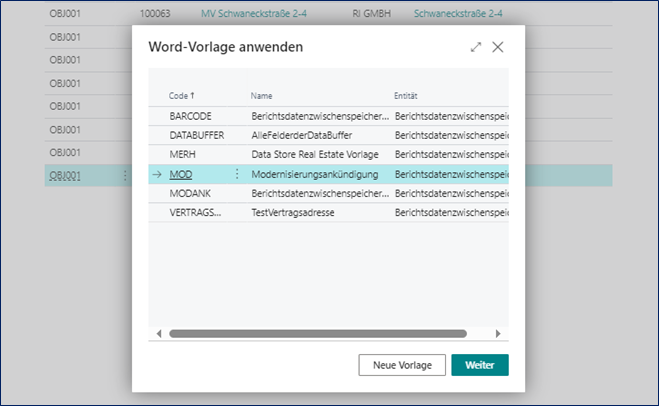The image size is (659, 406).
Task: Expand the Word-Vorlage anwenden dialog to full screen
Action: tap(476, 47)
